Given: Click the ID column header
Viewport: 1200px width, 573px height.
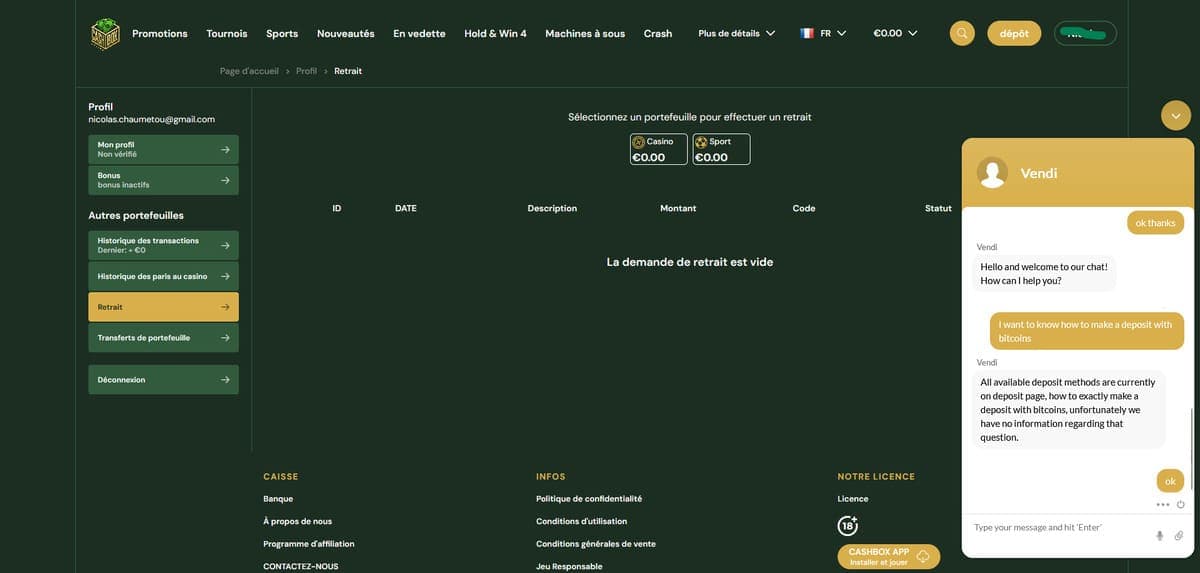Looking at the screenshot, I should click(337, 208).
